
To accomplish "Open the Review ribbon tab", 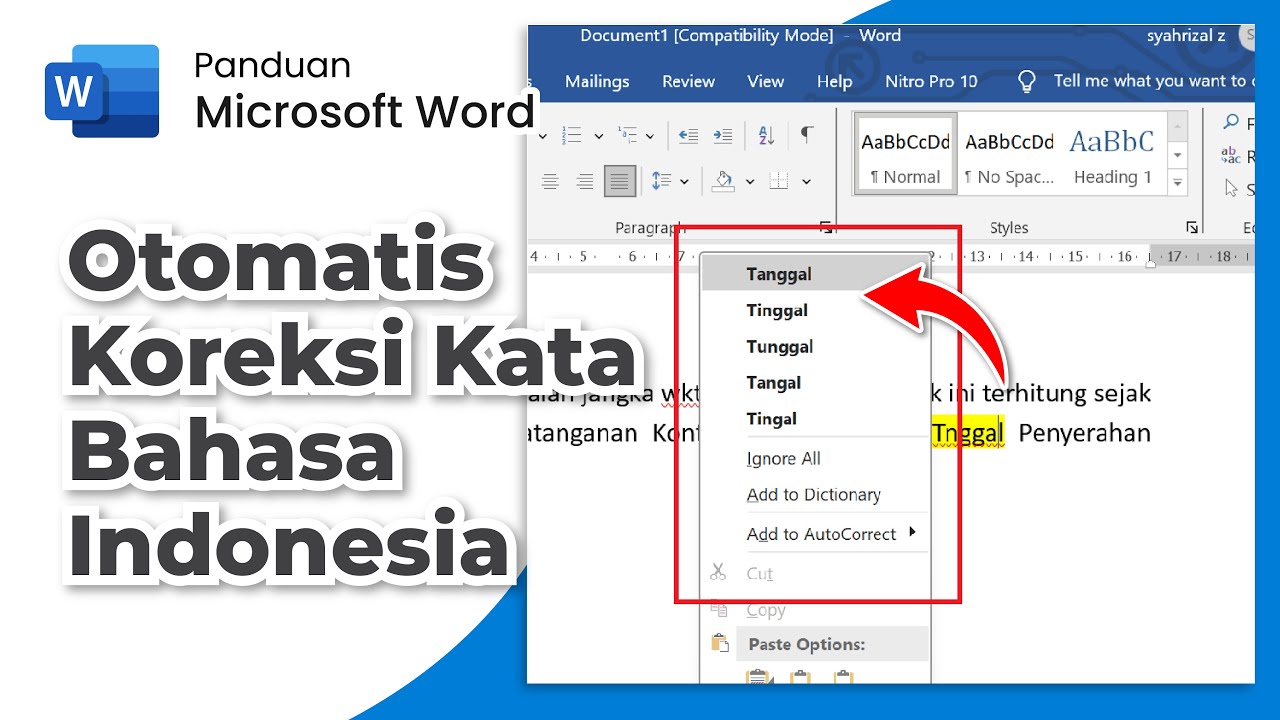I will pos(689,81).
